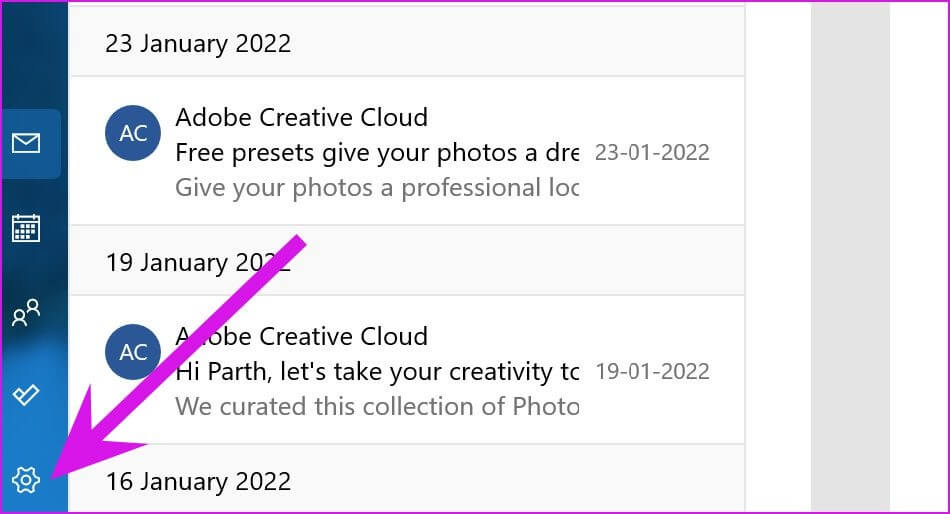Select the sender name above 'Hi Parth' subject

tap(302, 336)
